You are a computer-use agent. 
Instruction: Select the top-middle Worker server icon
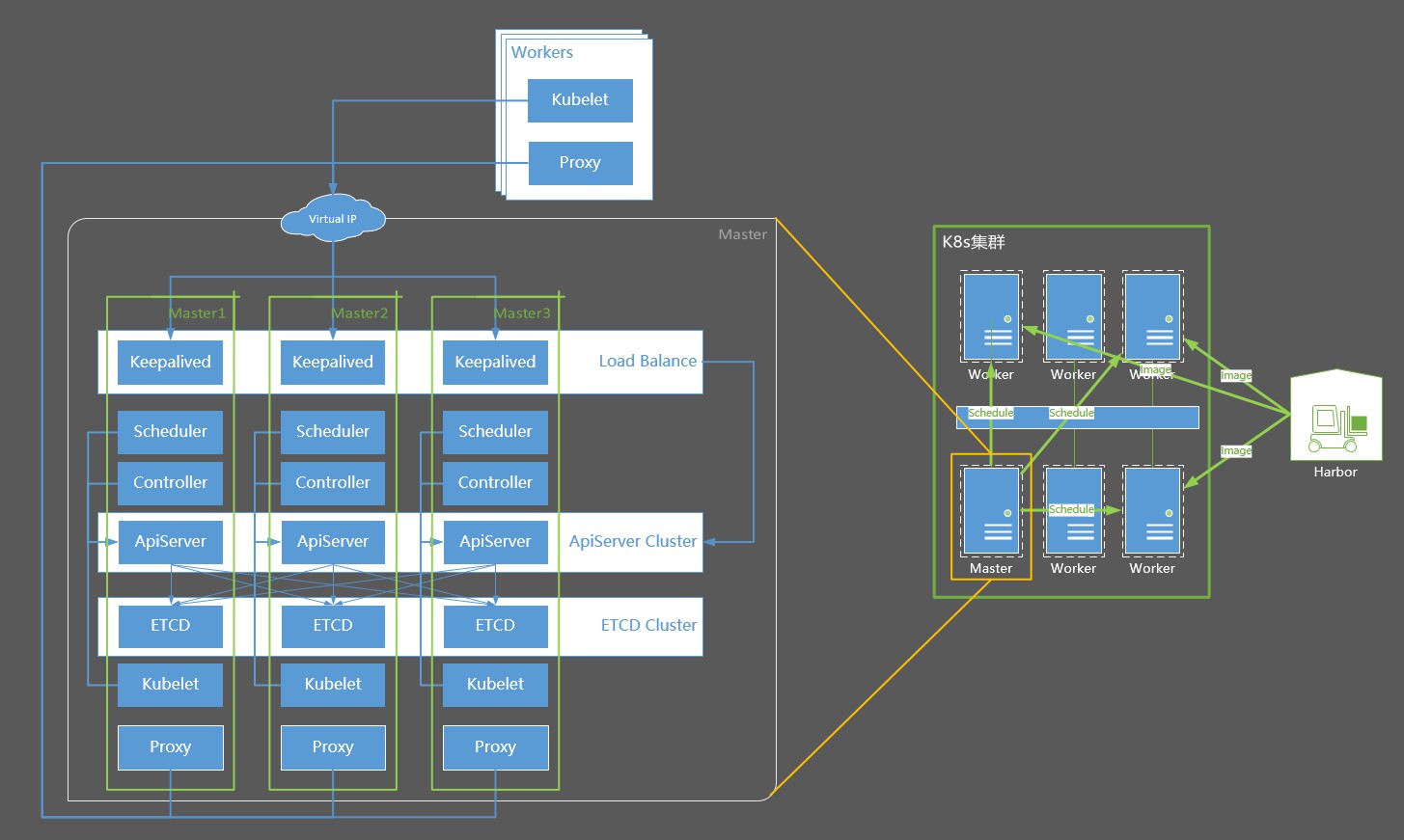coord(1074,316)
